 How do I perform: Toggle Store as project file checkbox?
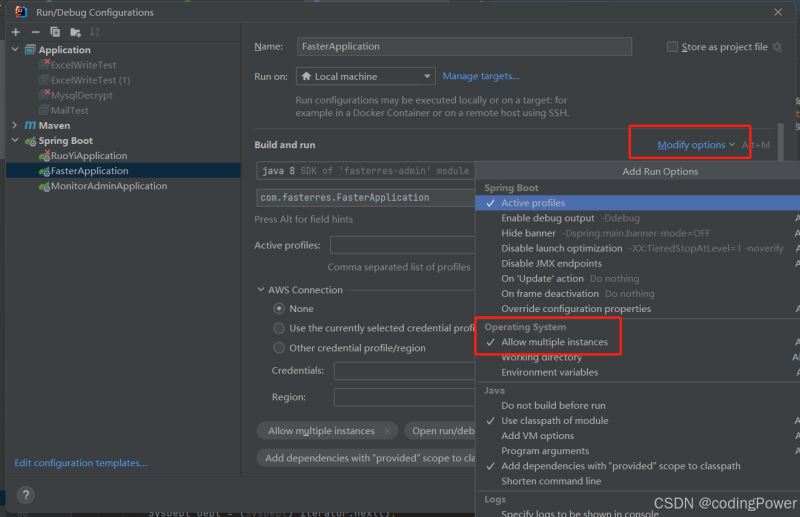(x=672, y=47)
